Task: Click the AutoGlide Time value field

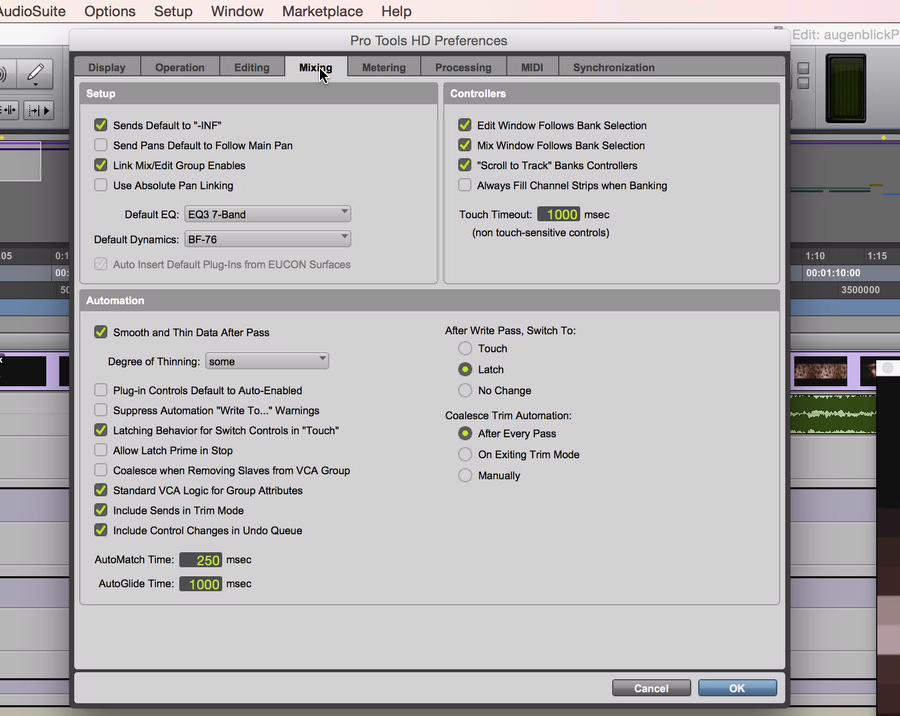Action: (201, 584)
